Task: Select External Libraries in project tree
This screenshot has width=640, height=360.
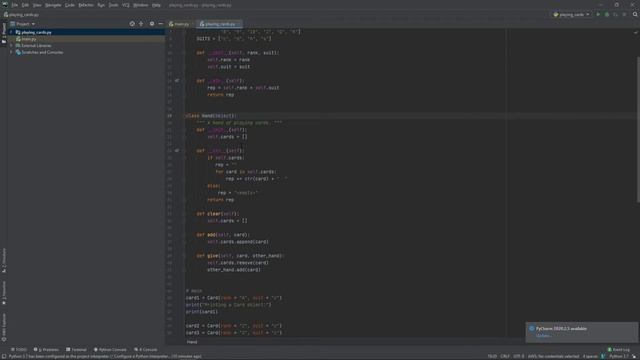Action: tap(36, 46)
